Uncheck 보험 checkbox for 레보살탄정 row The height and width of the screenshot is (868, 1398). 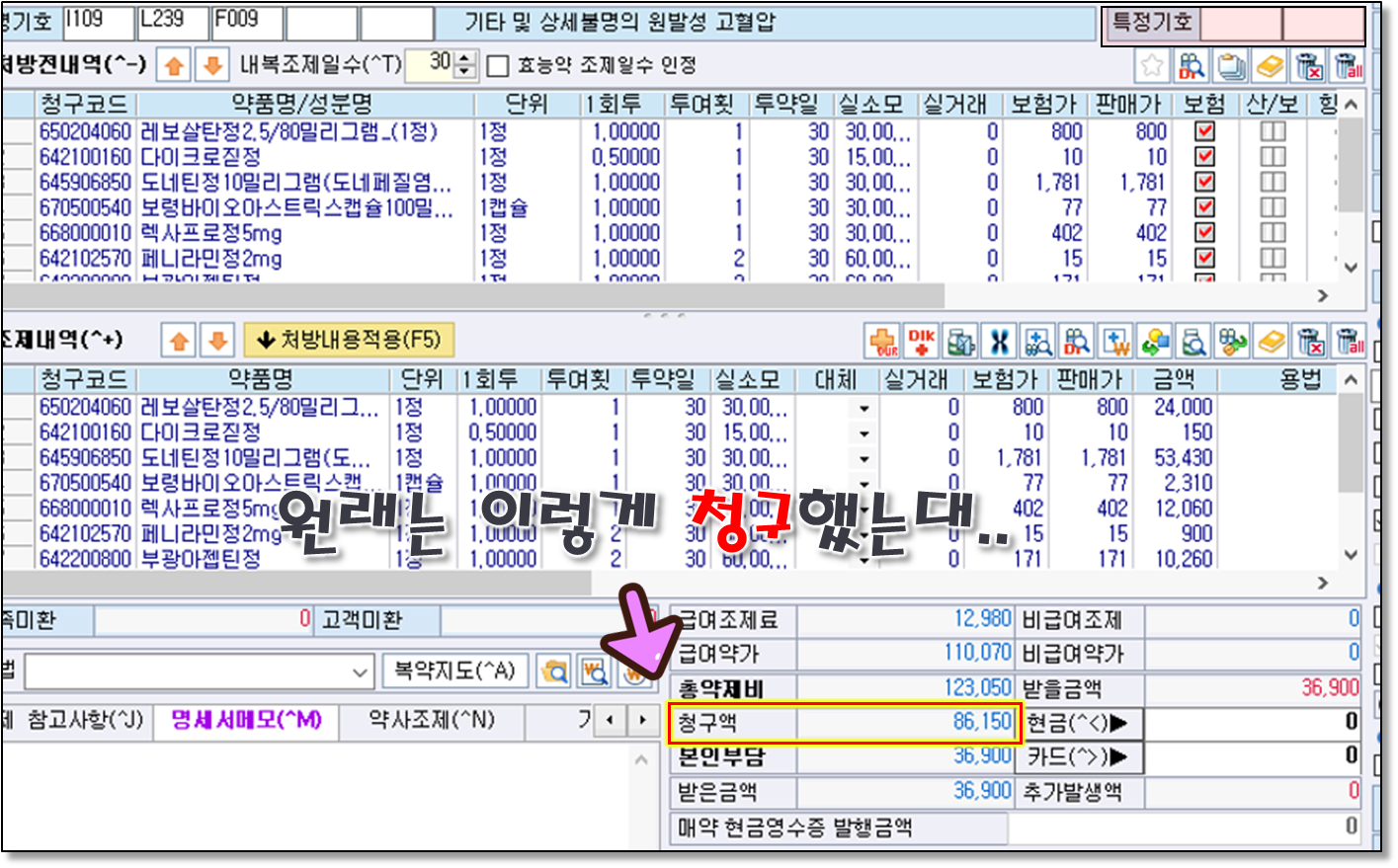coord(1204,131)
